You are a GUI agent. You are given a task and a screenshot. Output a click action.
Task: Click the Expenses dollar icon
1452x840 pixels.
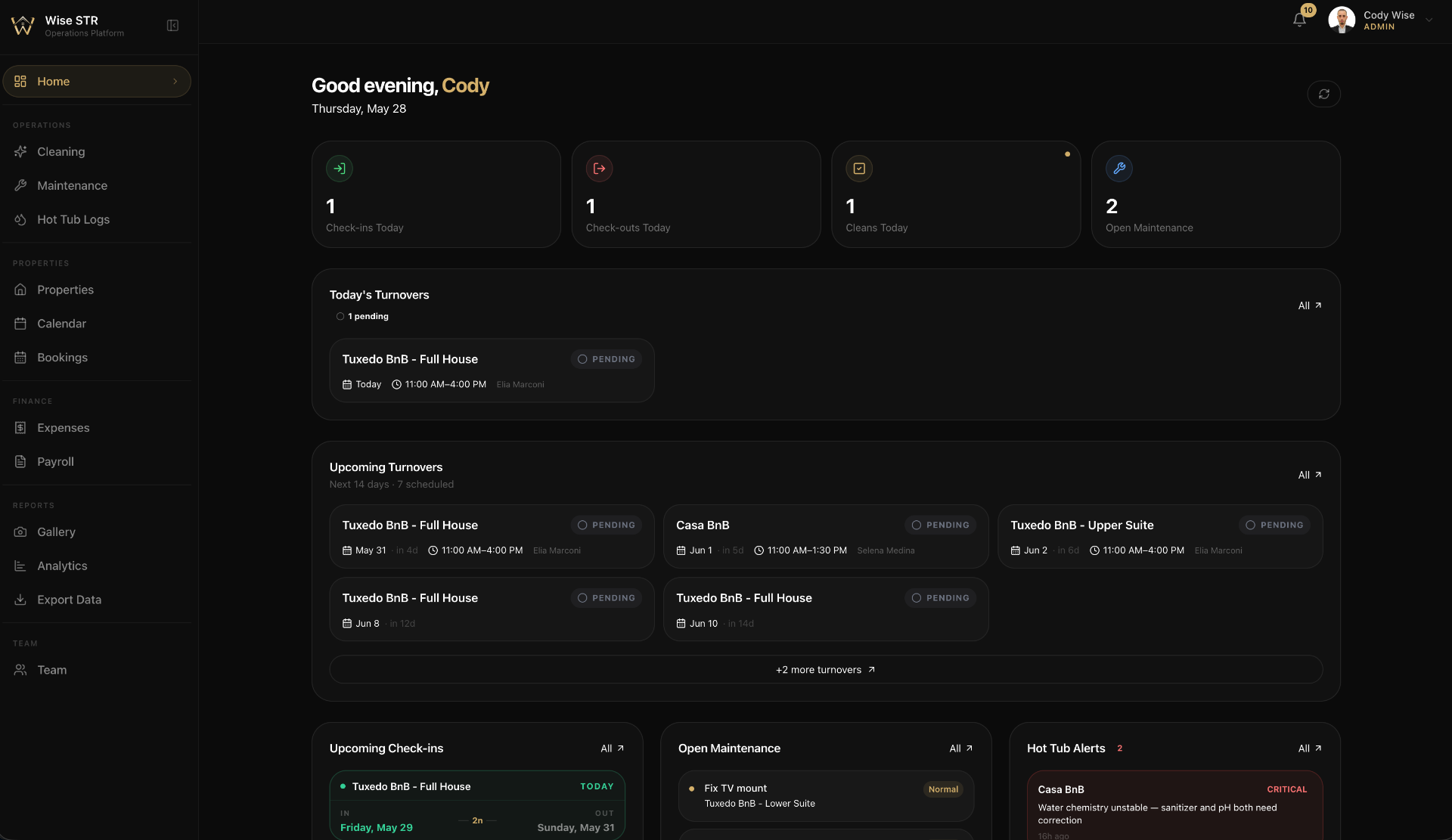pos(20,428)
